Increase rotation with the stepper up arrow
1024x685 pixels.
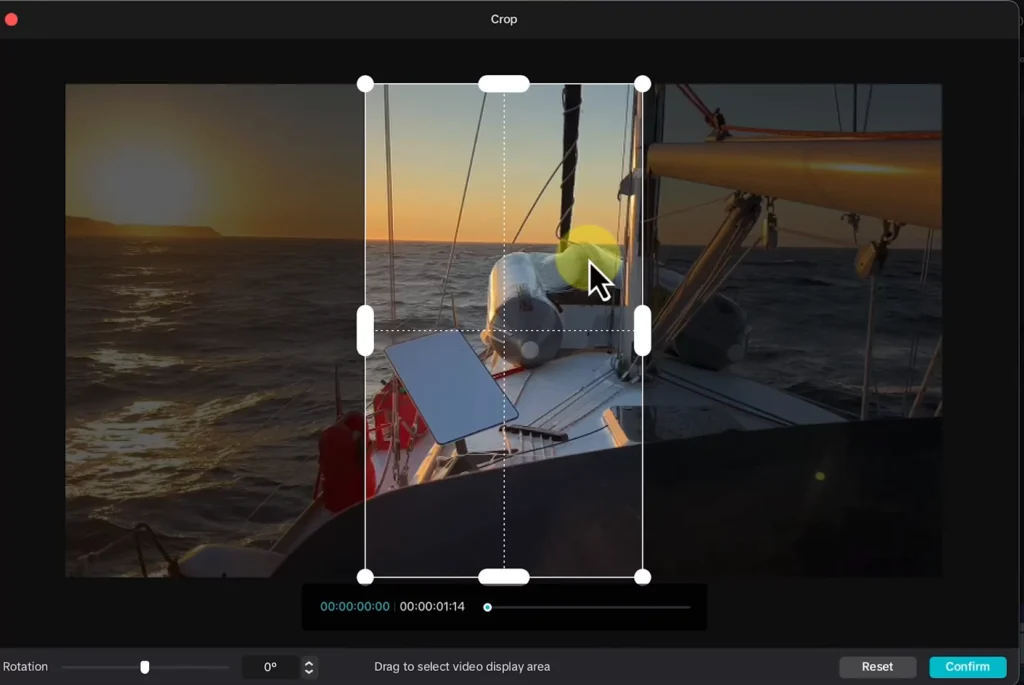(x=309, y=662)
